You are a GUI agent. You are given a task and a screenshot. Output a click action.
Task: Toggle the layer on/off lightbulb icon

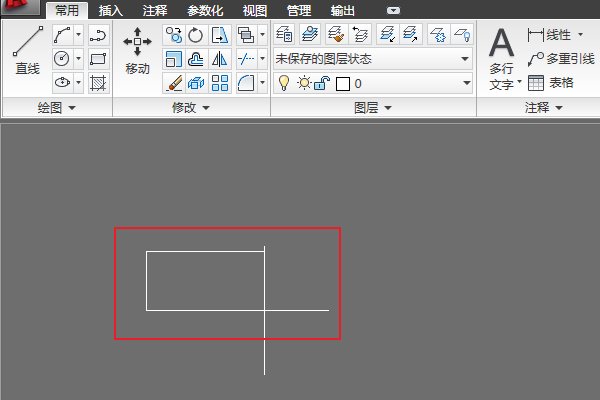tap(284, 83)
